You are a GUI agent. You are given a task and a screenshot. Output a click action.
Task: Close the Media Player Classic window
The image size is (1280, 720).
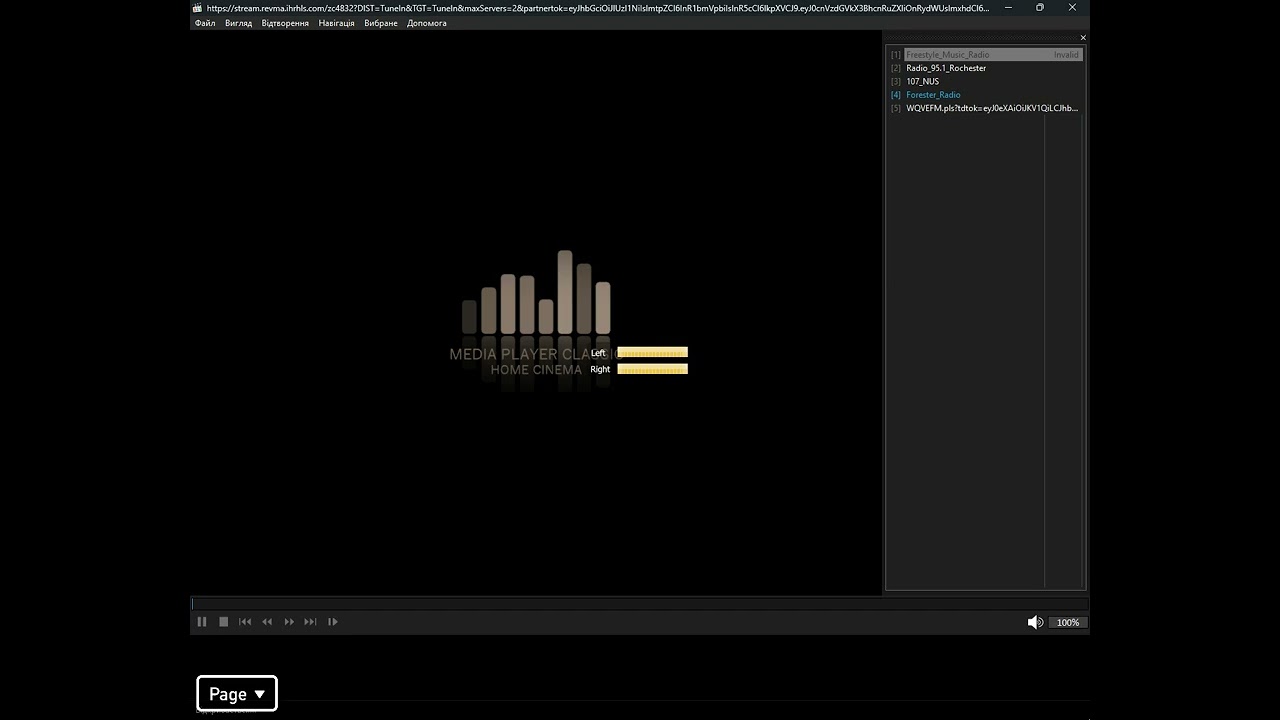tap(1072, 8)
